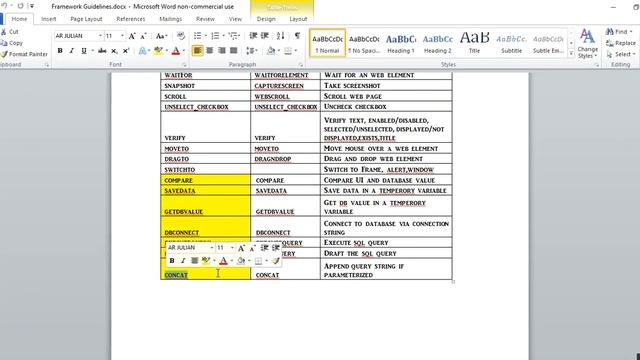640x360 pixels.
Task: Click the DRAGNDROP table cell
Action: 285,159
